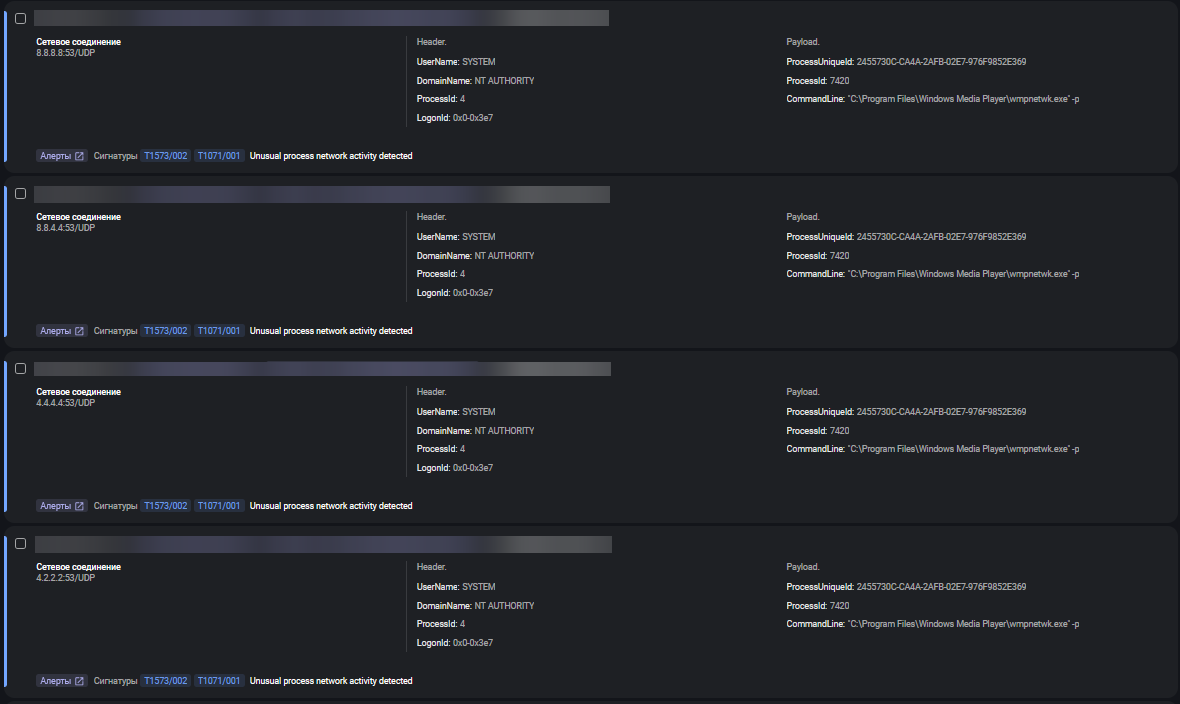Click T1071/001 signature tag in 8.8.8.8 event
The height and width of the screenshot is (704, 1180).
pos(219,156)
